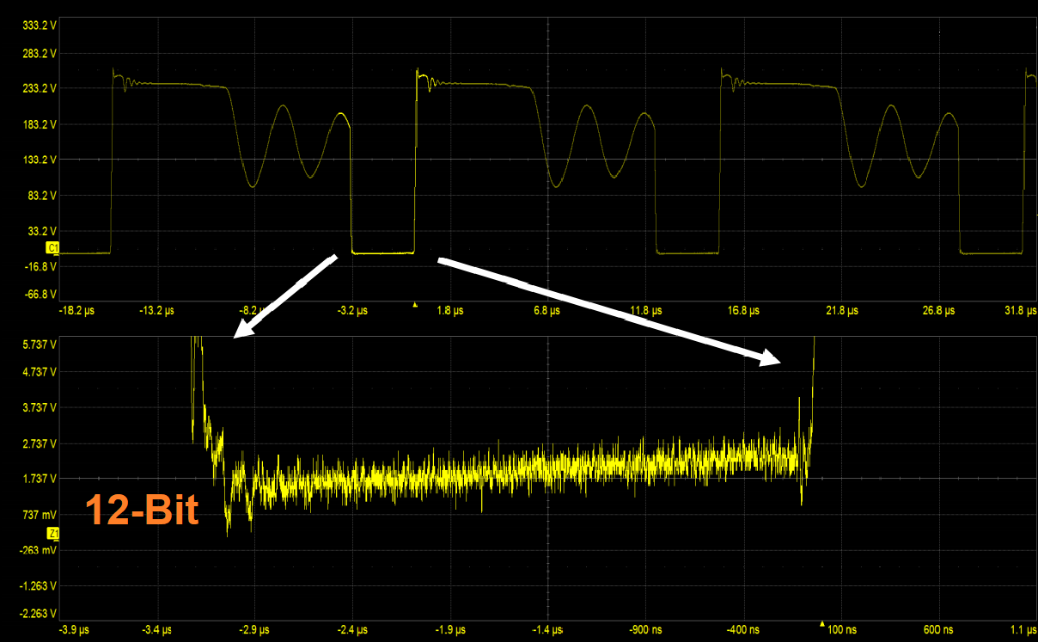Click the 5.737 V zoom axis label
The width and height of the screenshot is (1038, 642).
tap(39, 345)
